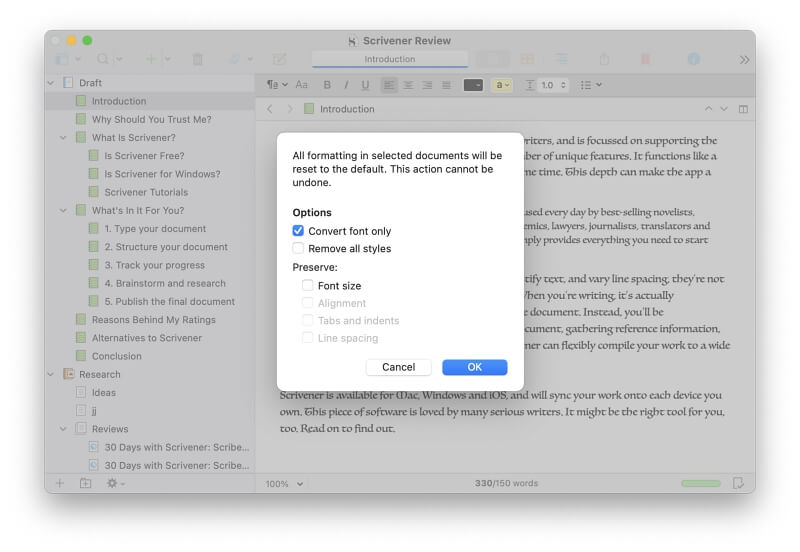Go forward in editor history
Image resolution: width=800 pixels, height=552 pixels.
(x=290, y=109)
